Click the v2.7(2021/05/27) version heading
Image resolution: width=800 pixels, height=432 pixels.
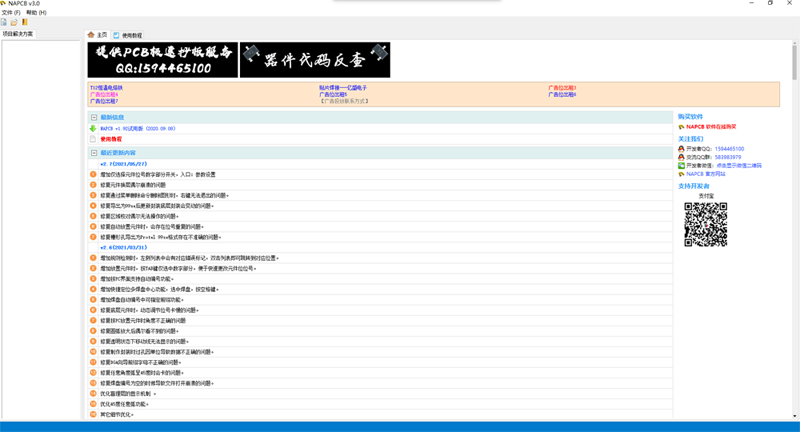[x=123, y=164]
